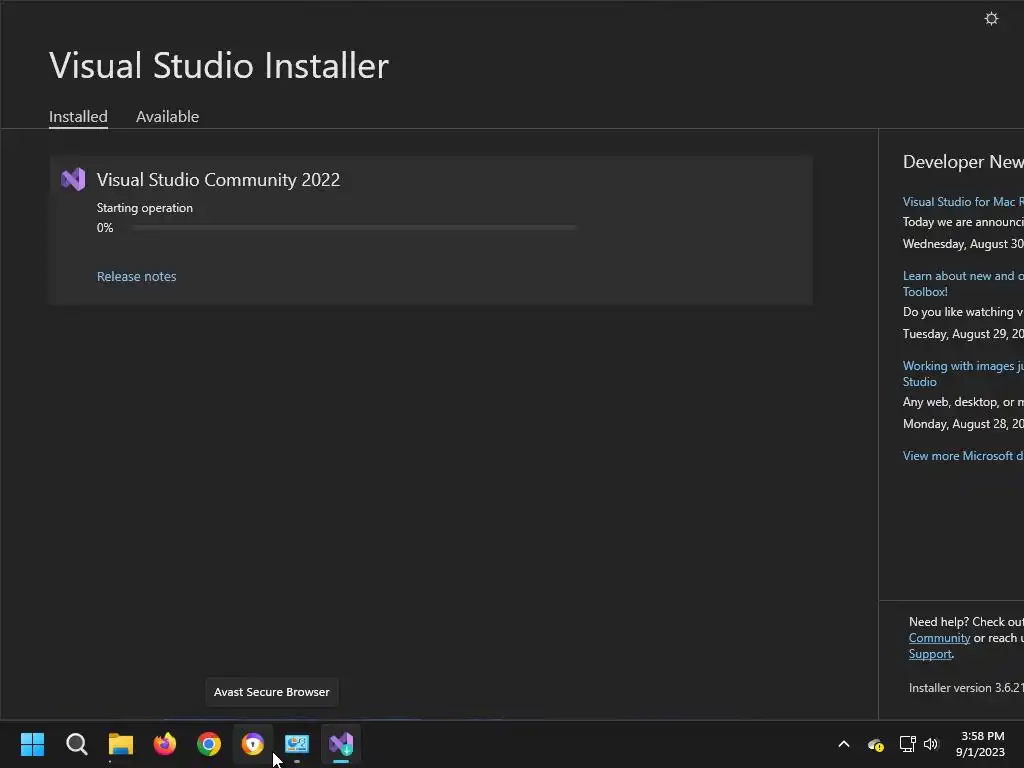Open the Release notes link

tap(136, 276)
